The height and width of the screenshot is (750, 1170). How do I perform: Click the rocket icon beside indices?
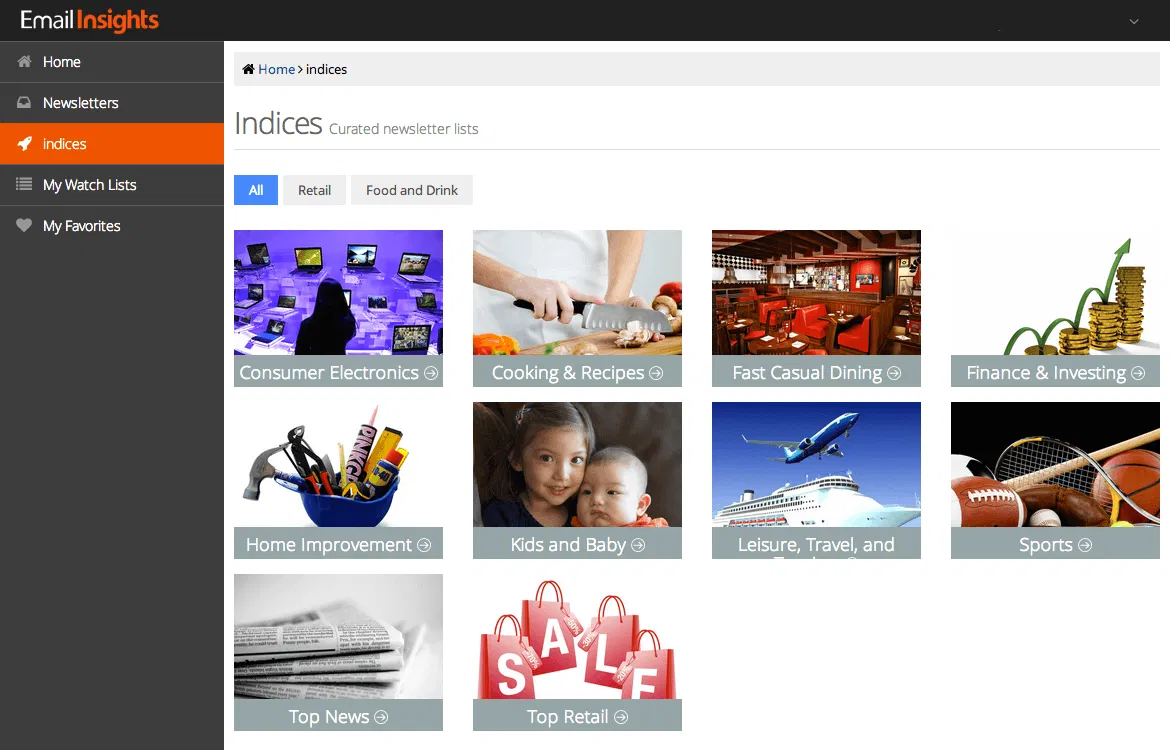click(x=24, y=144)
